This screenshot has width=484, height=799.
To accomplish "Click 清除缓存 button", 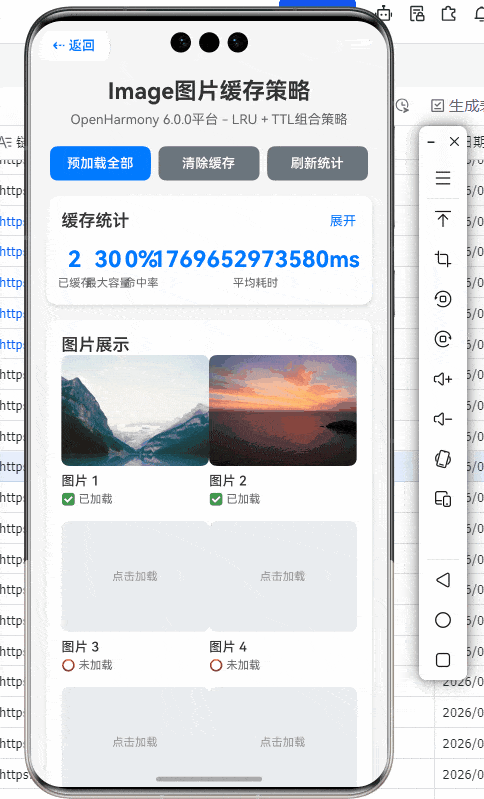I will point(209,163).
